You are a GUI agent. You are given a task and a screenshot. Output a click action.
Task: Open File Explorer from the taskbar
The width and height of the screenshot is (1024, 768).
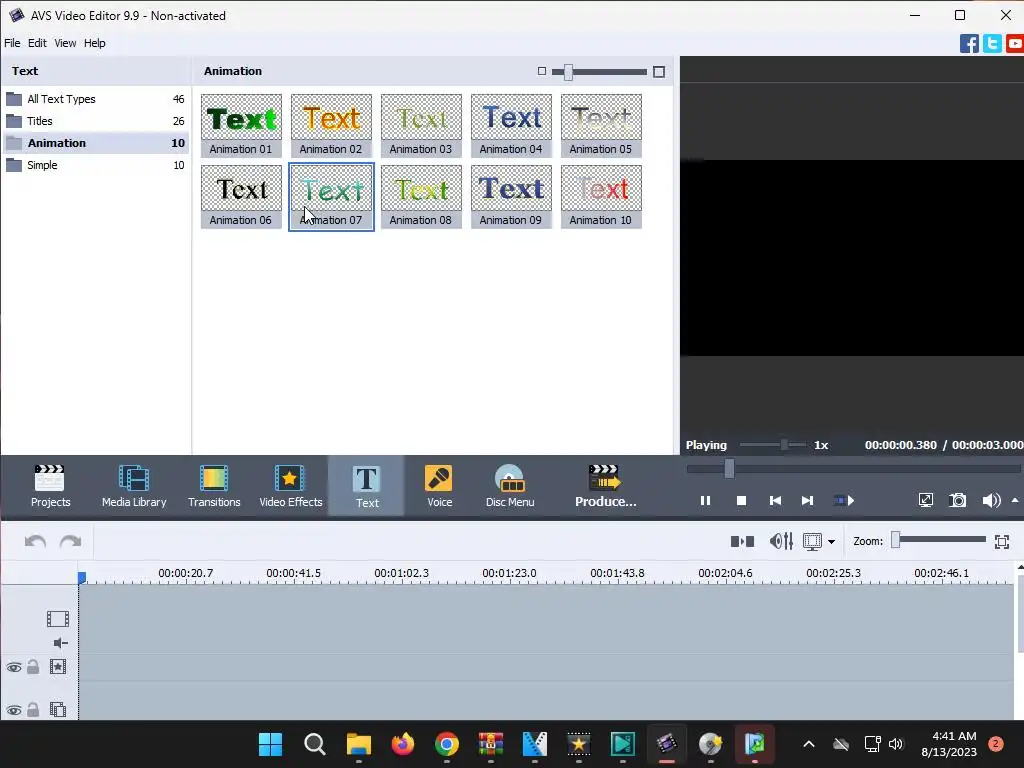(x=359, y=744)
